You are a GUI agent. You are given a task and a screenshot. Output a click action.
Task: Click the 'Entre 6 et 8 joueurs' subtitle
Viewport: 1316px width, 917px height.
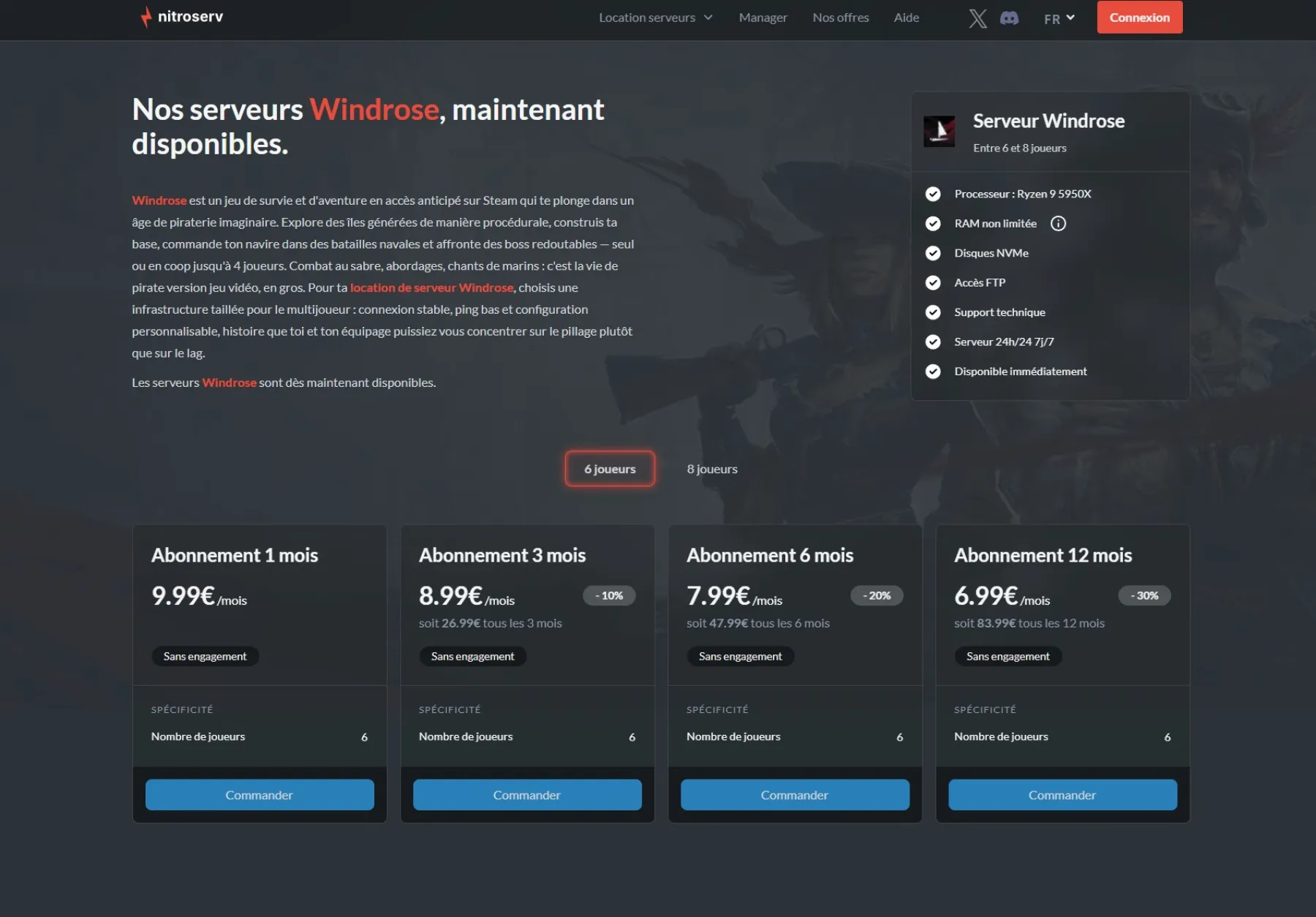tap(1020, 148)
